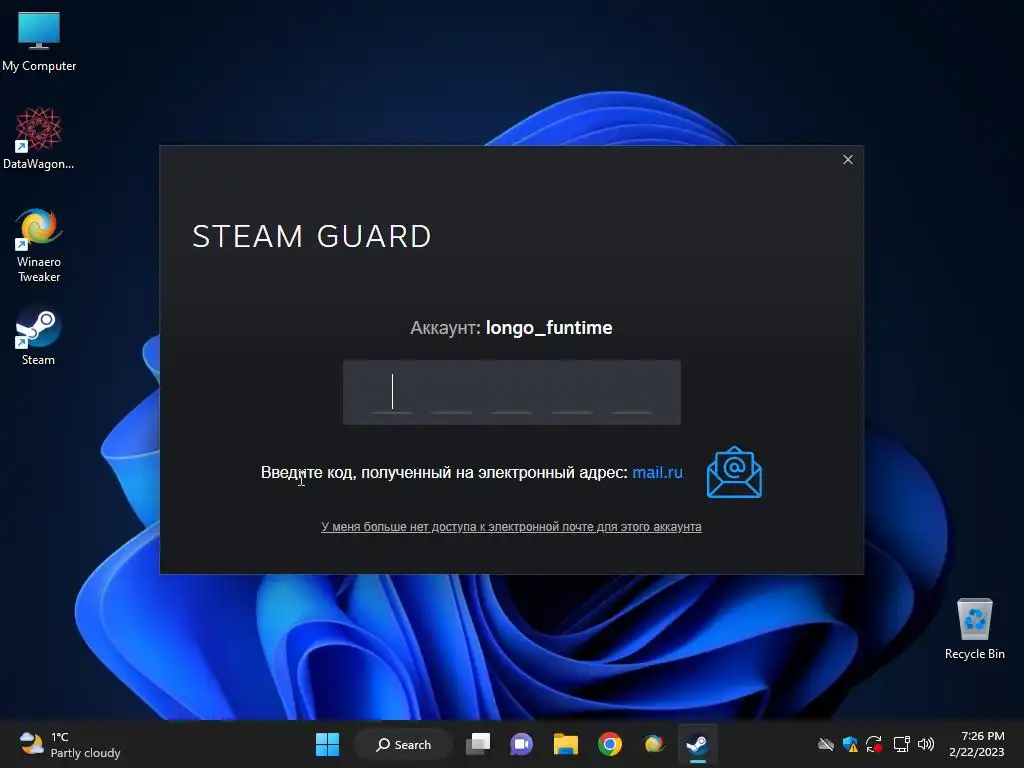Click the third code digit slot
Image resolution: width=1024 pixels, height=768 pixels.
[512, 392]
